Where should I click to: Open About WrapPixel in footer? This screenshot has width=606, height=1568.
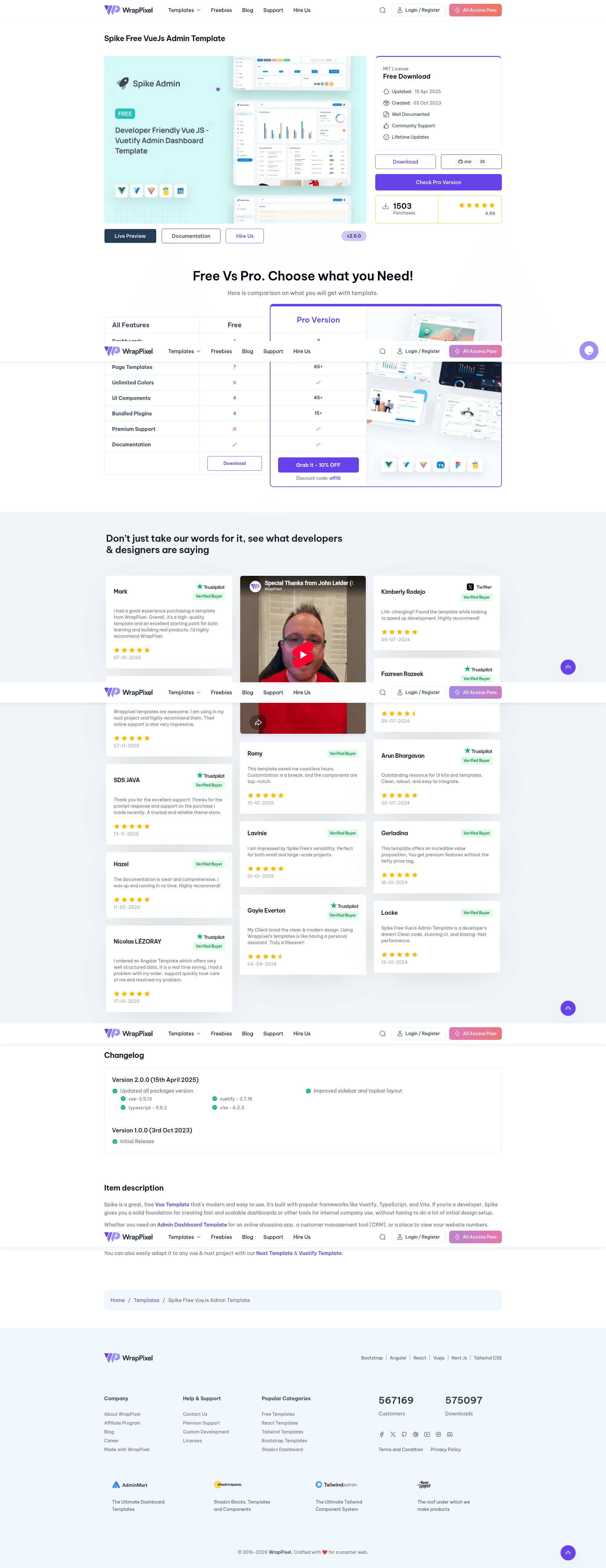122,1414
